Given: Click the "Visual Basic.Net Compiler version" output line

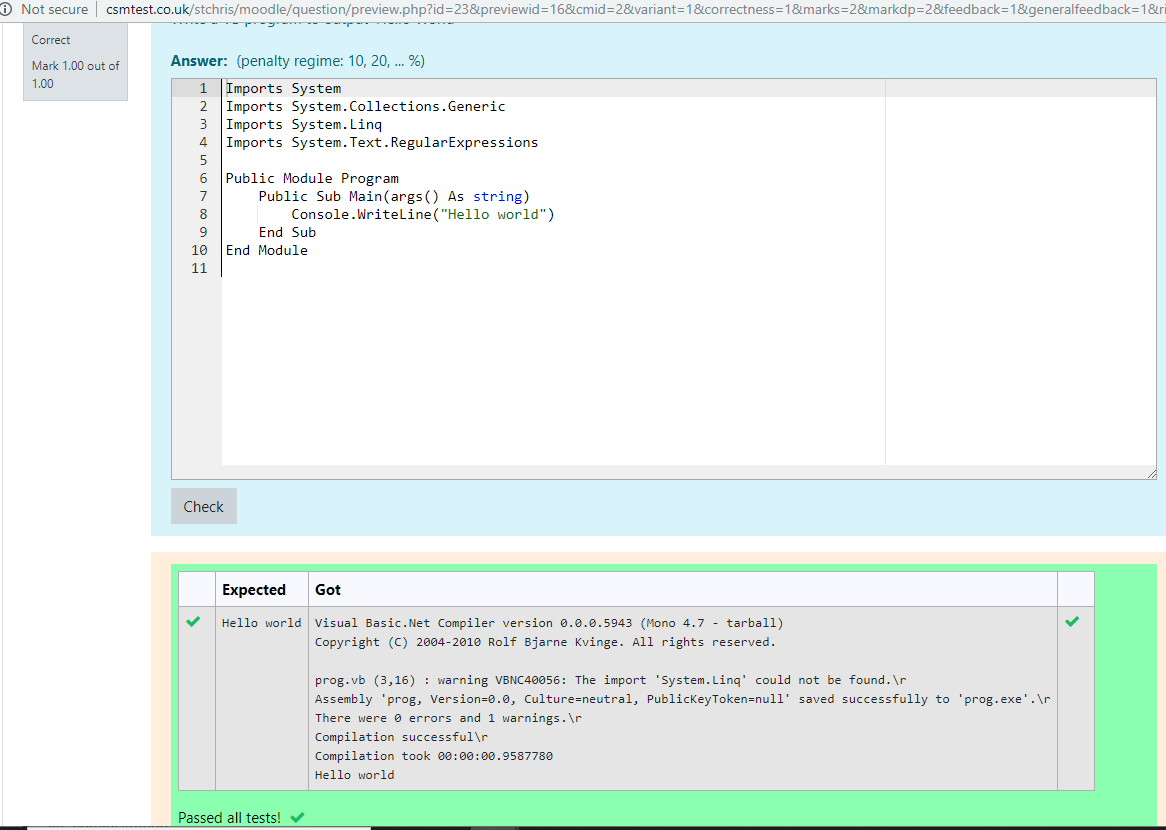Looking at the screenshot, I should coord(549,623).
